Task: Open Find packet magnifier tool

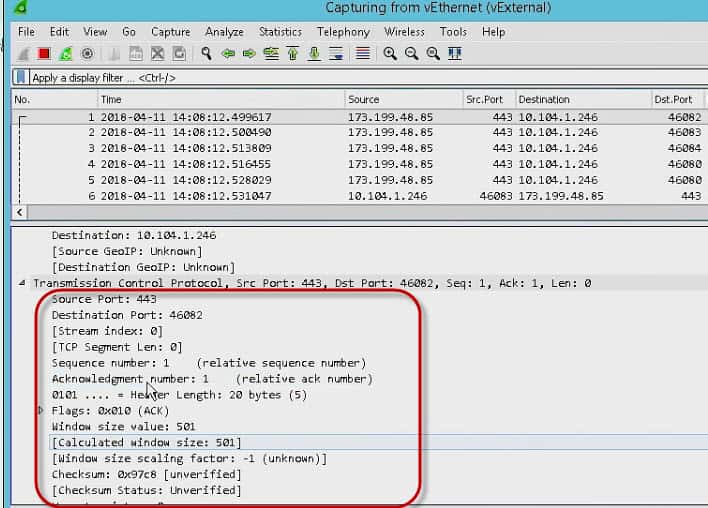Action: point(206,54)
